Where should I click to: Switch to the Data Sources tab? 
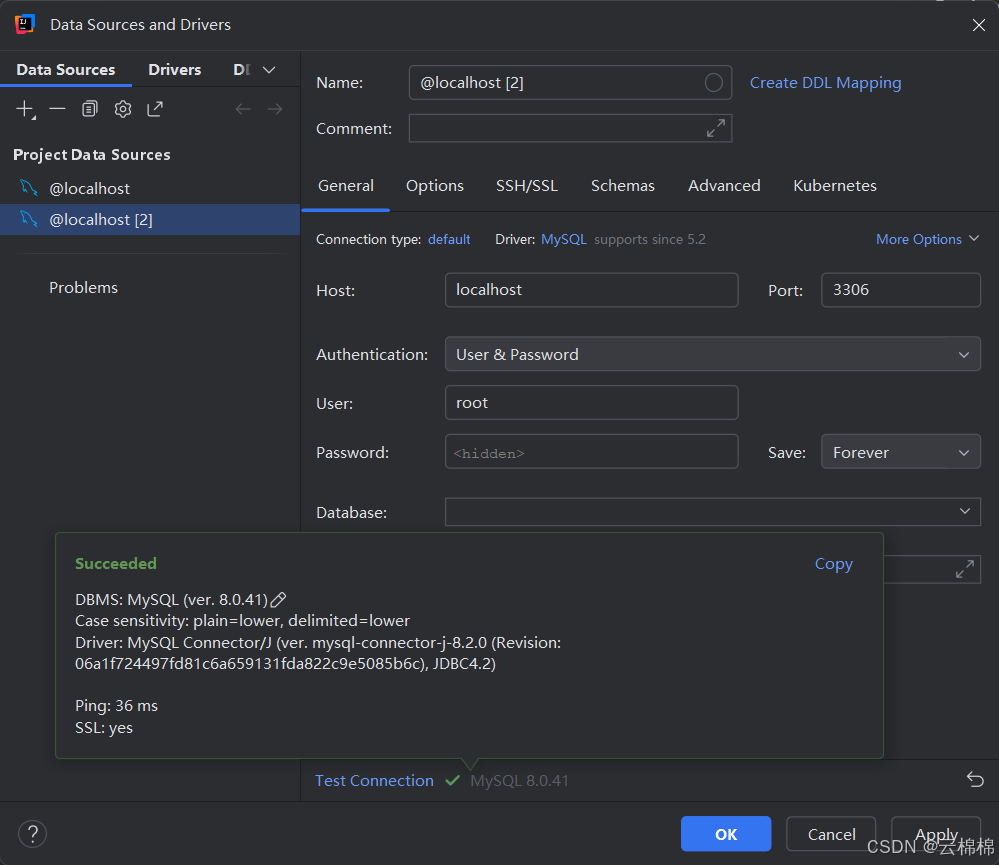click(66, 69)
